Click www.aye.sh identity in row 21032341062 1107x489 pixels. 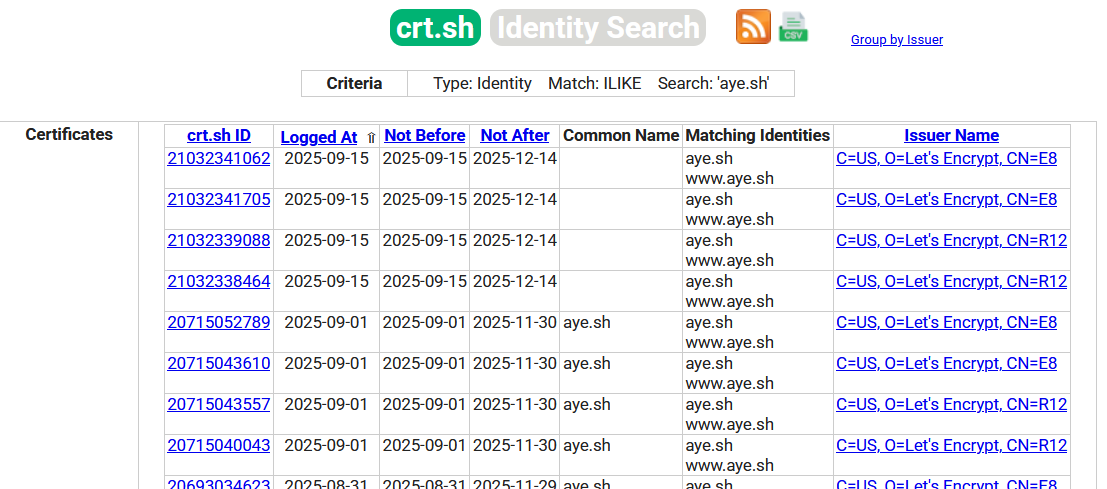[x=729, y=179]
